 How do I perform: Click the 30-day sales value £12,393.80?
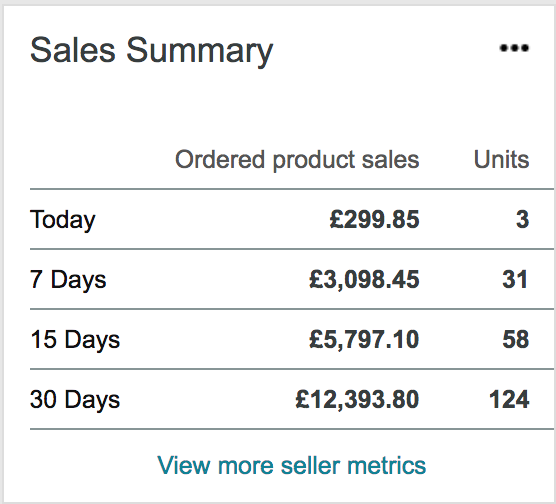357,400
